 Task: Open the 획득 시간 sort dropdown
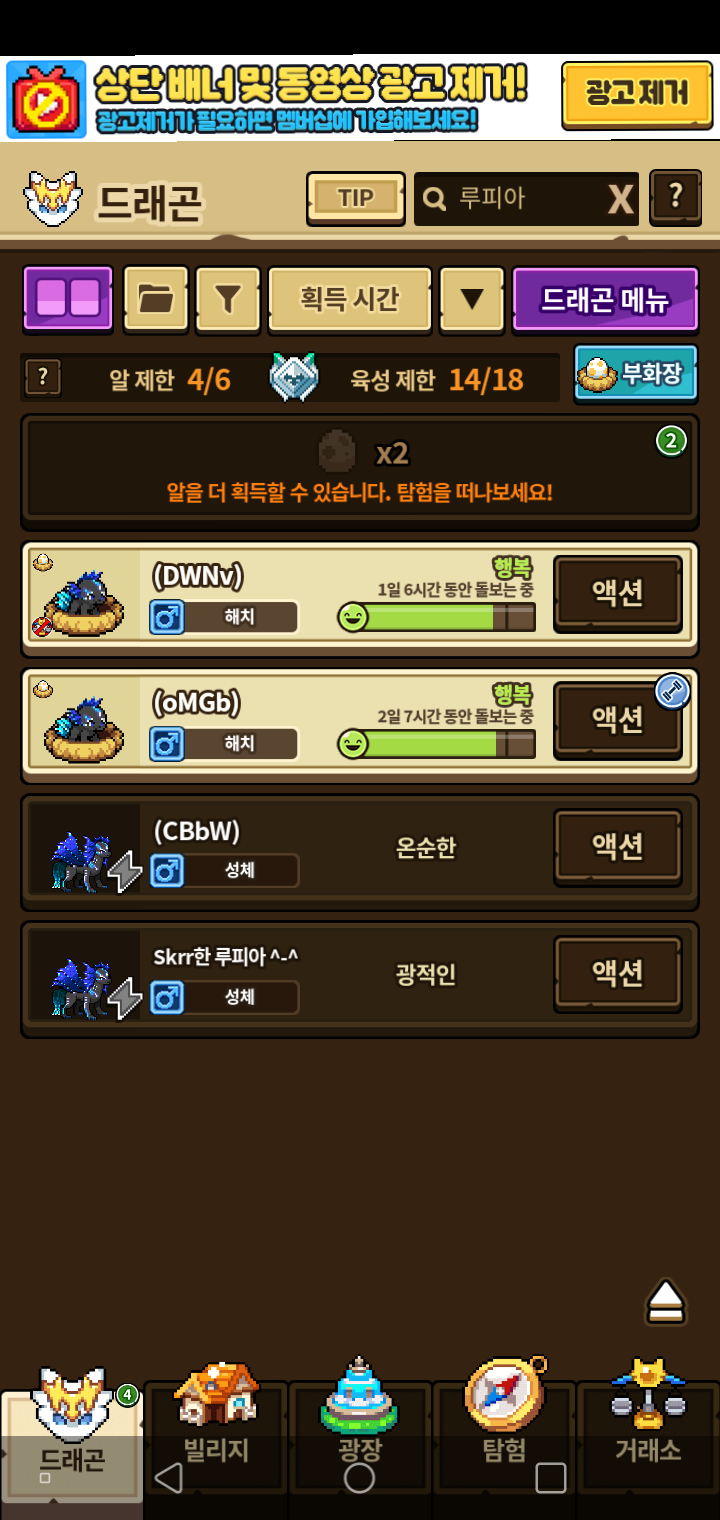coord(350,299)
